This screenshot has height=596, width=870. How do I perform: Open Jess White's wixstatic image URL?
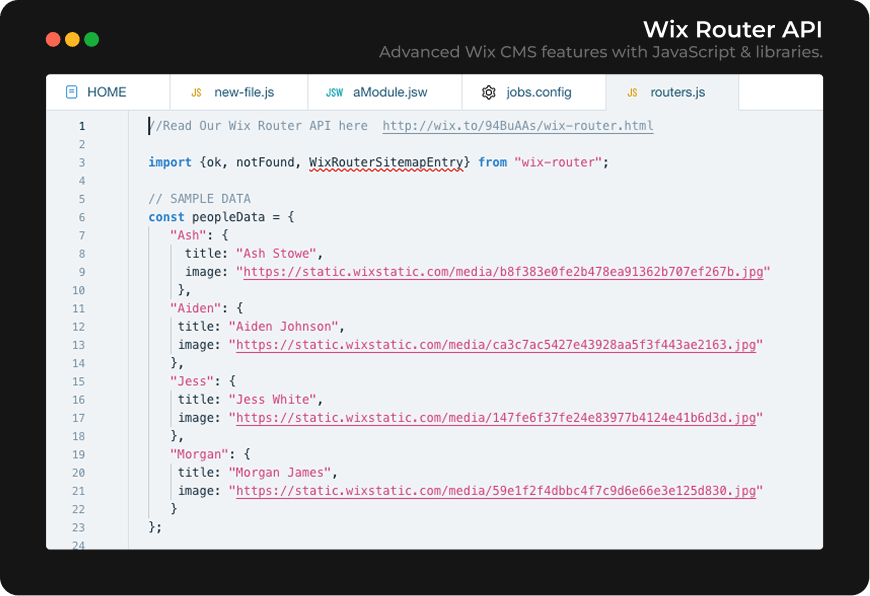click(496, 418)
